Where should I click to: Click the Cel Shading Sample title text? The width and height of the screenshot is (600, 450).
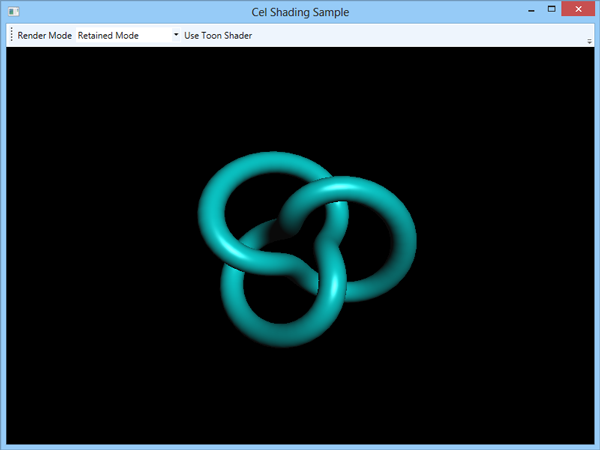pyautogui.click(x=300, y=12)
